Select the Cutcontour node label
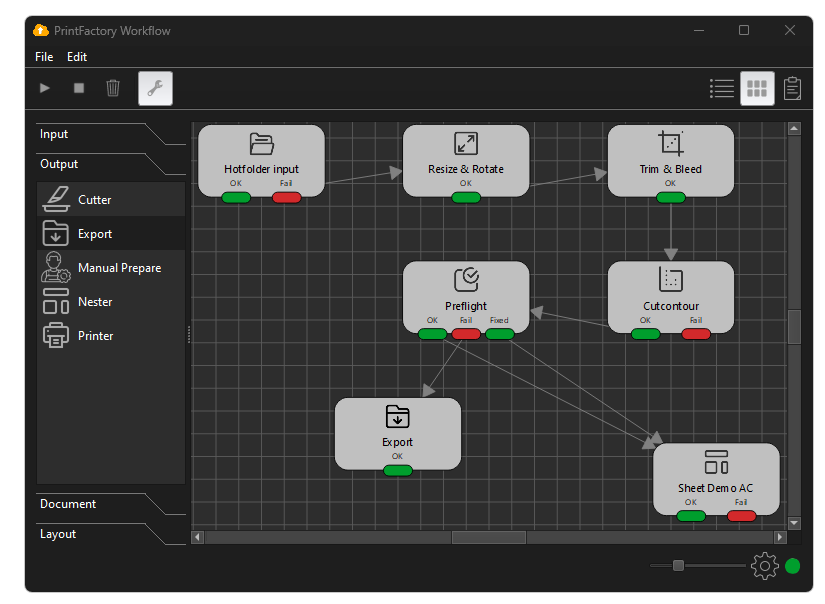 click(671, 306)
